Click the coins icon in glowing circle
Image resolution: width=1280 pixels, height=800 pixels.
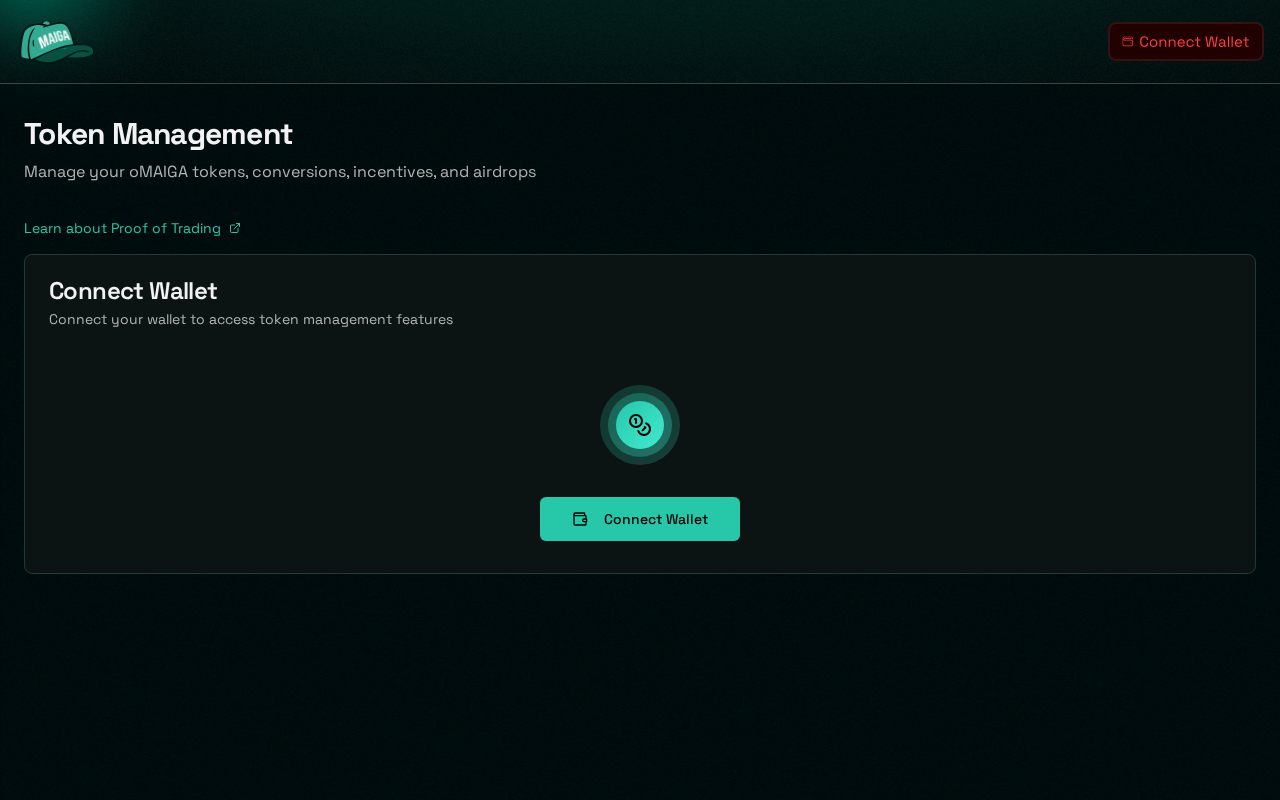coord(640,425)
